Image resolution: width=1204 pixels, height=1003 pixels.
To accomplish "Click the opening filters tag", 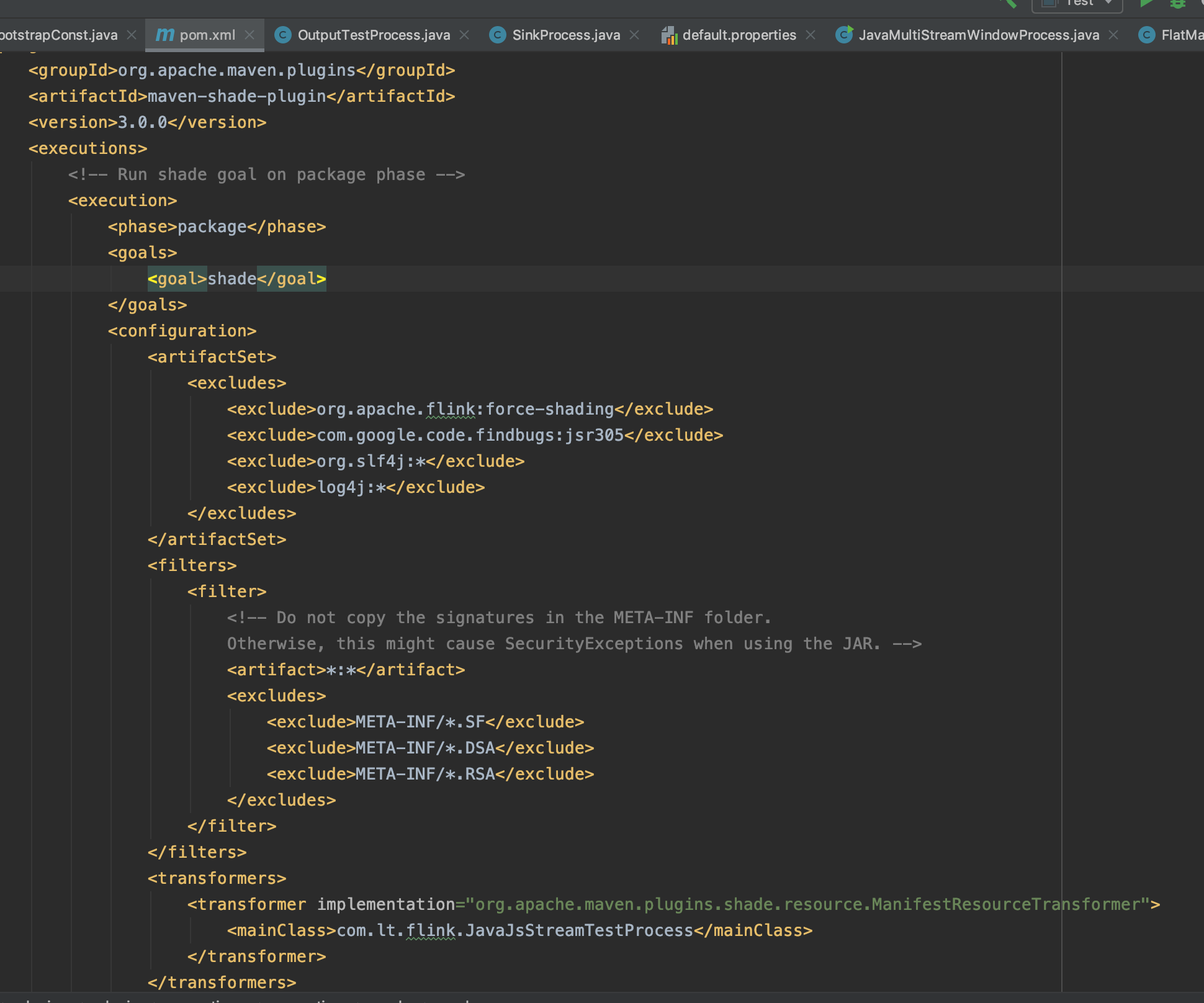I will click(x=192, y=565).
